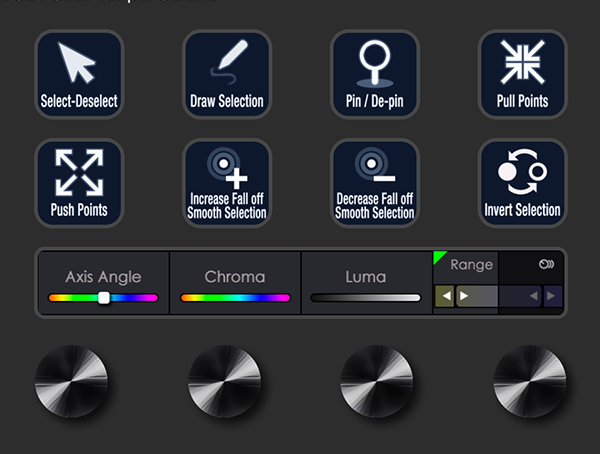Click the right arrow in the purple Range box
The height and width of the screenshot is (454, 600).
[552, 296]
